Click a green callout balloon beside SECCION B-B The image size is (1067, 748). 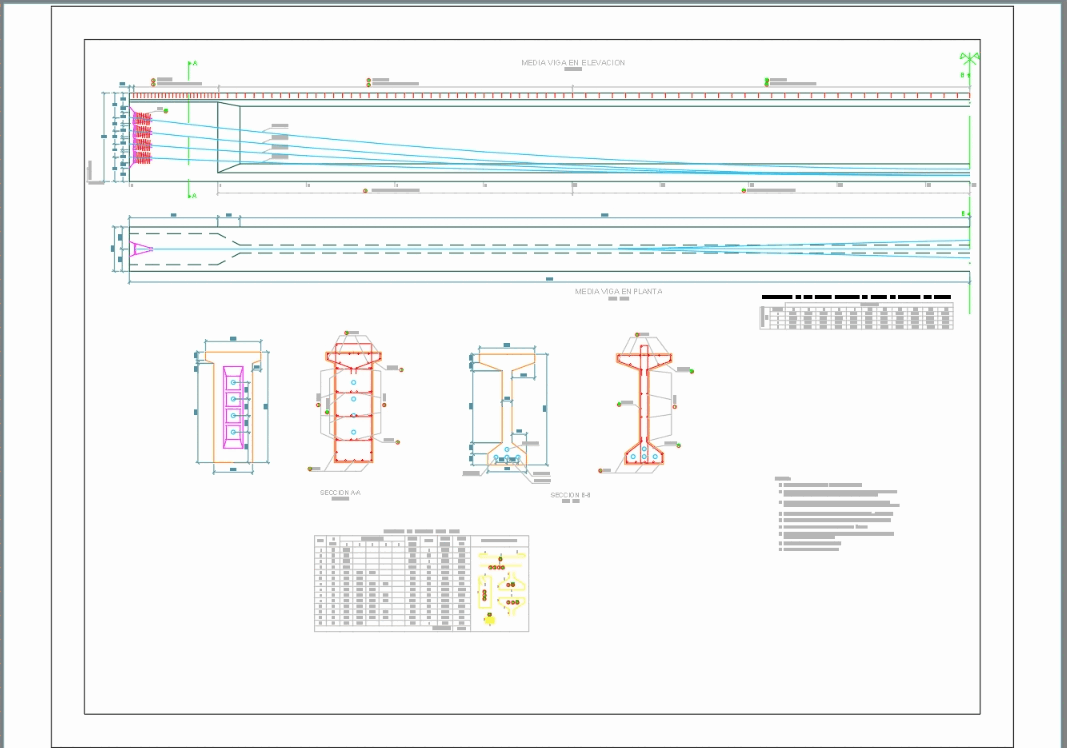692,369
